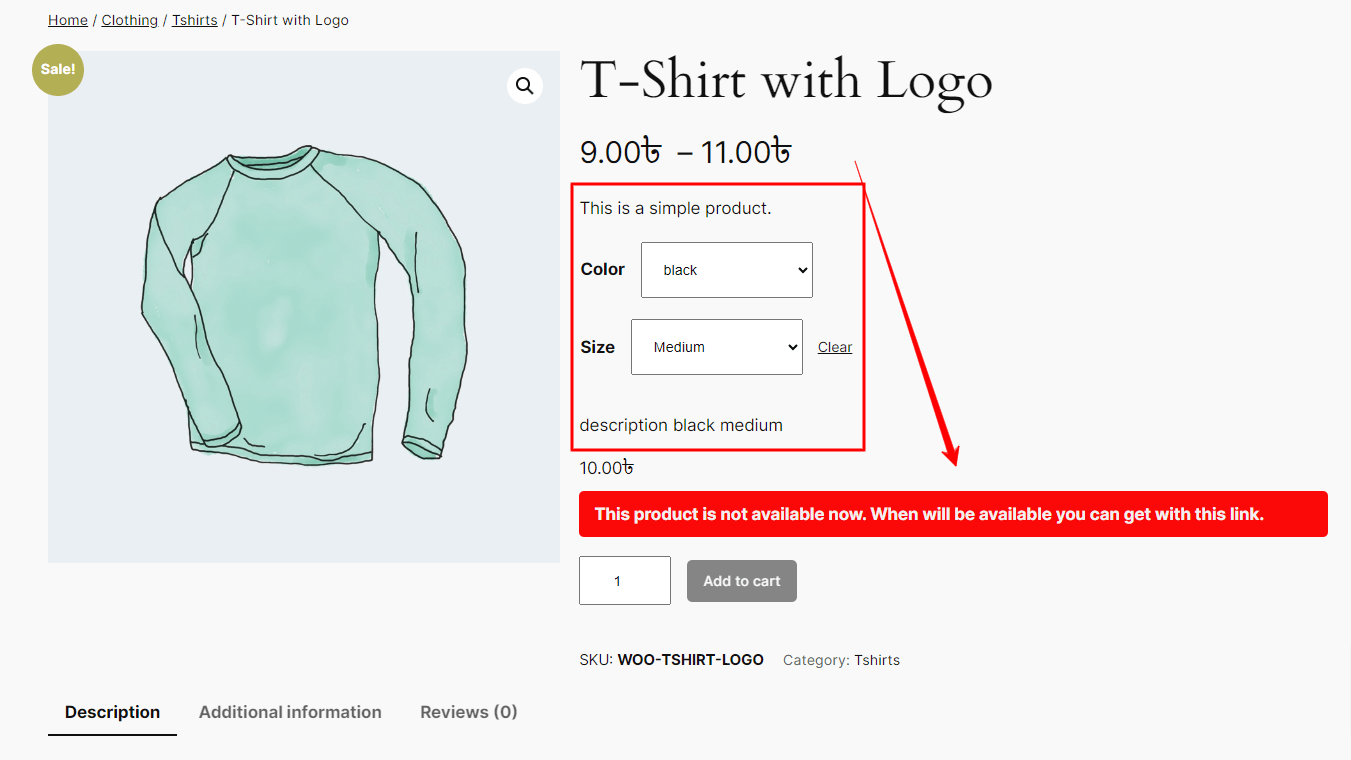Open the Tshirts category link near SKU
This screenshot has height=760, width=1351.
coord(877,660)
